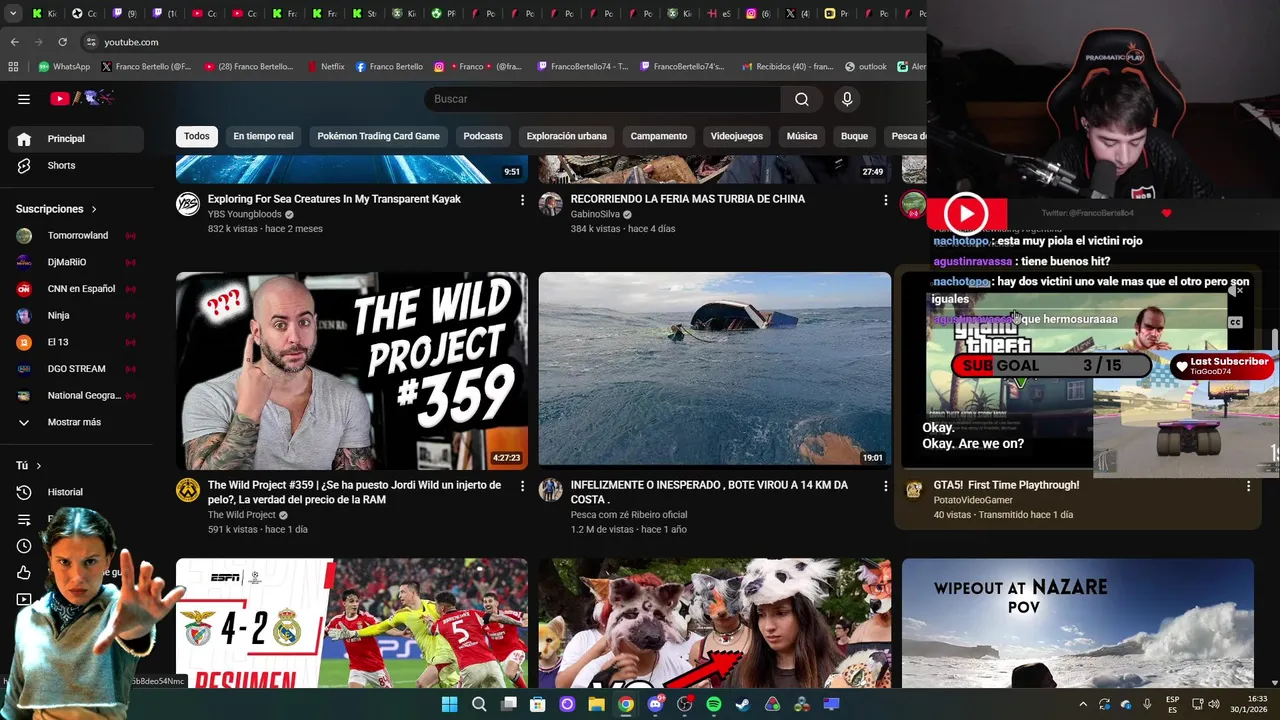1280x720 pixels.
Task: Open the site information icon in address bar
Action: point(91,42)
